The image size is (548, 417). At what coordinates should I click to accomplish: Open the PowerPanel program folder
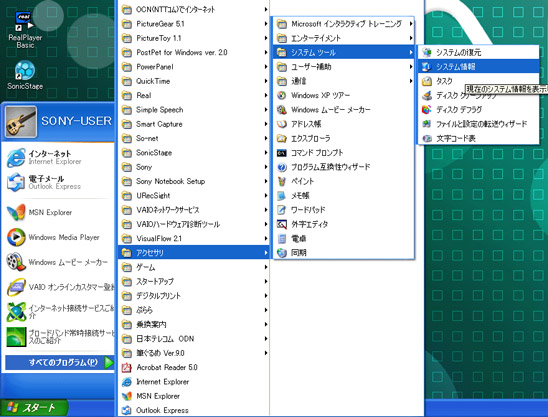coord(193,66)
